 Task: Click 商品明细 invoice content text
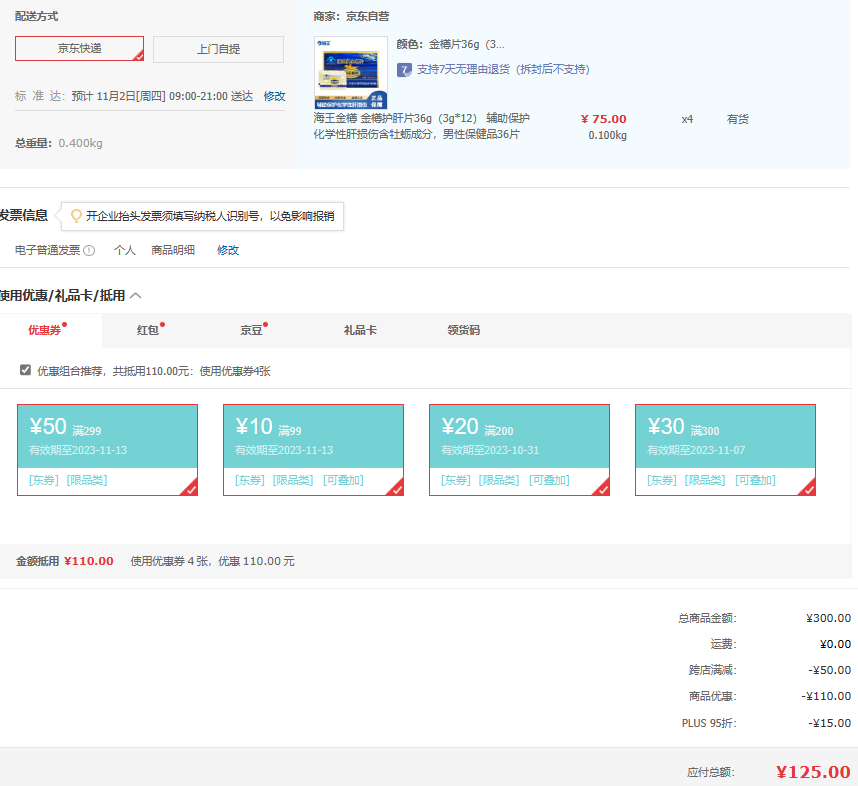click(x=173, y=251)
